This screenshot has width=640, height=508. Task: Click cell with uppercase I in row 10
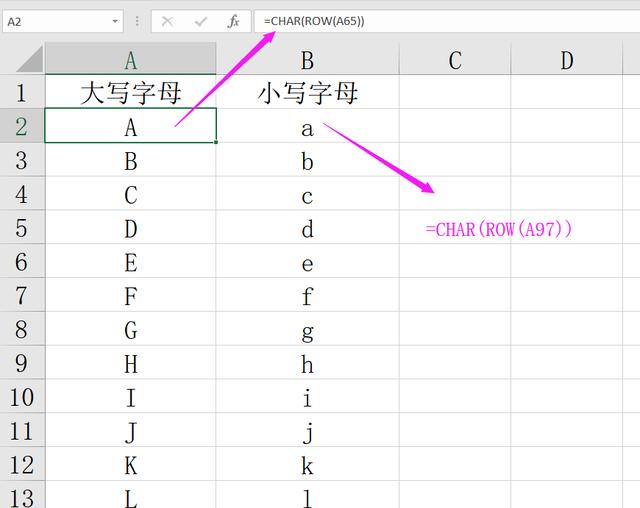click(x=131, y=397)
